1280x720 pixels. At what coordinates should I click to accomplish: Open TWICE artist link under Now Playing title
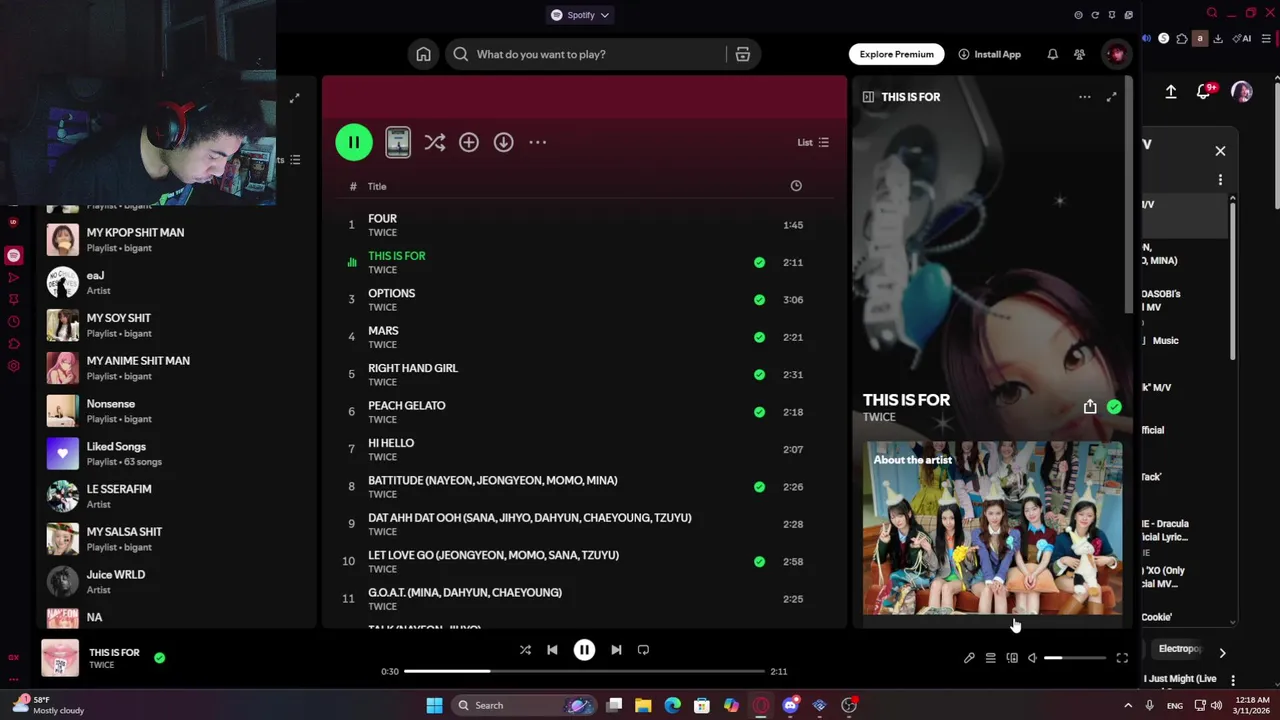tap(879, 417)
